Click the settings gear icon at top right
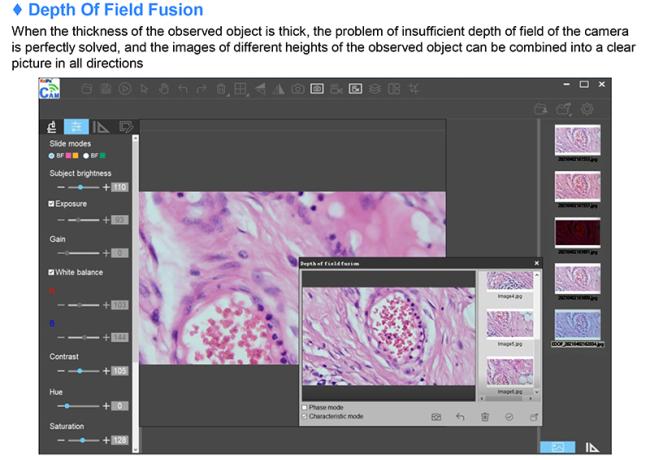650x460 pixels. [587, 108]
